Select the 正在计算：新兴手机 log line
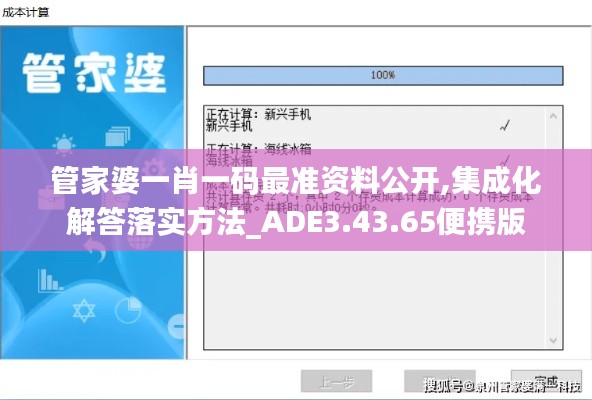 click(x=259, y=114)
